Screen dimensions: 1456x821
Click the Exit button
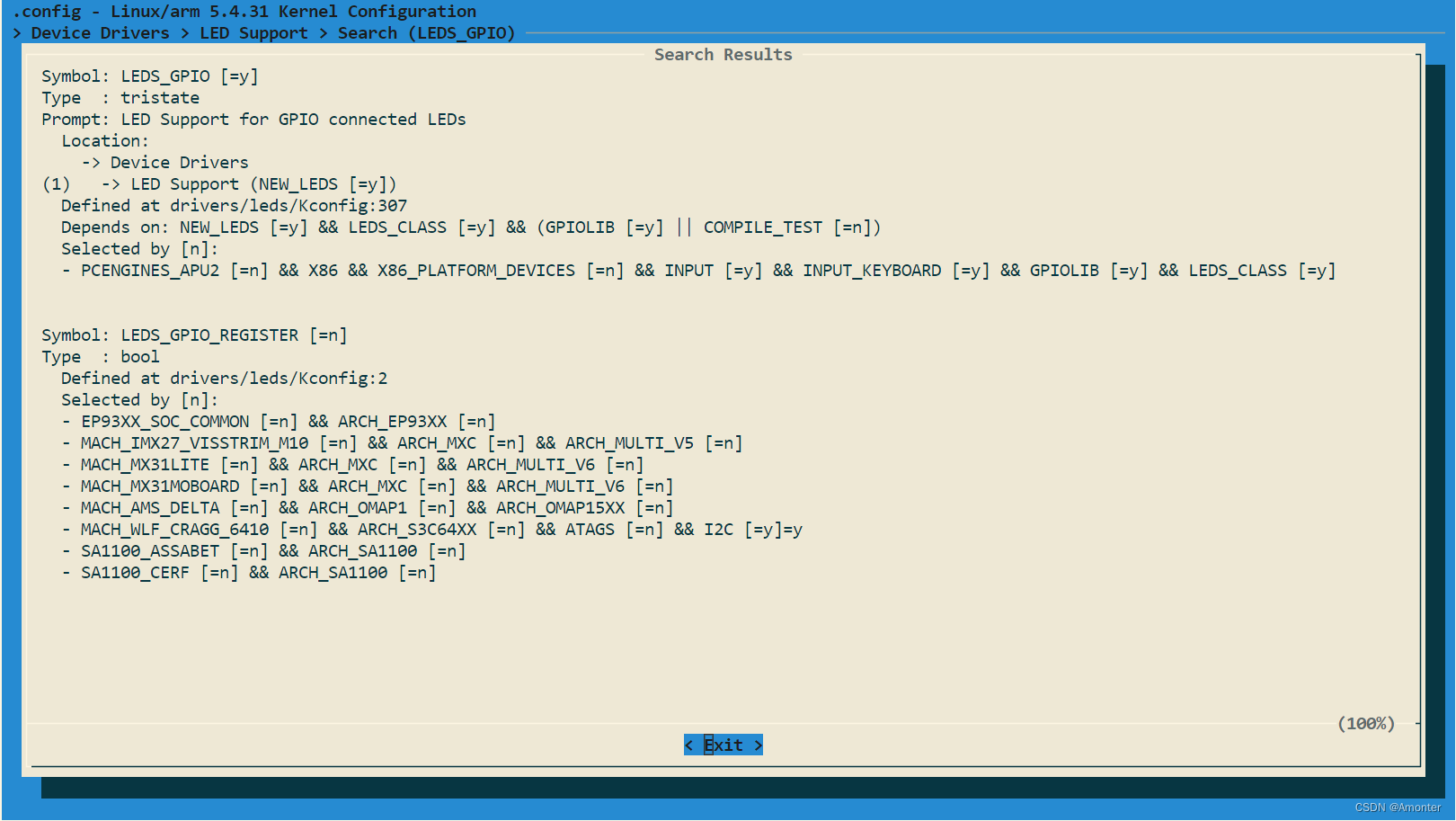pyautogui.click(x=723, y=745)
